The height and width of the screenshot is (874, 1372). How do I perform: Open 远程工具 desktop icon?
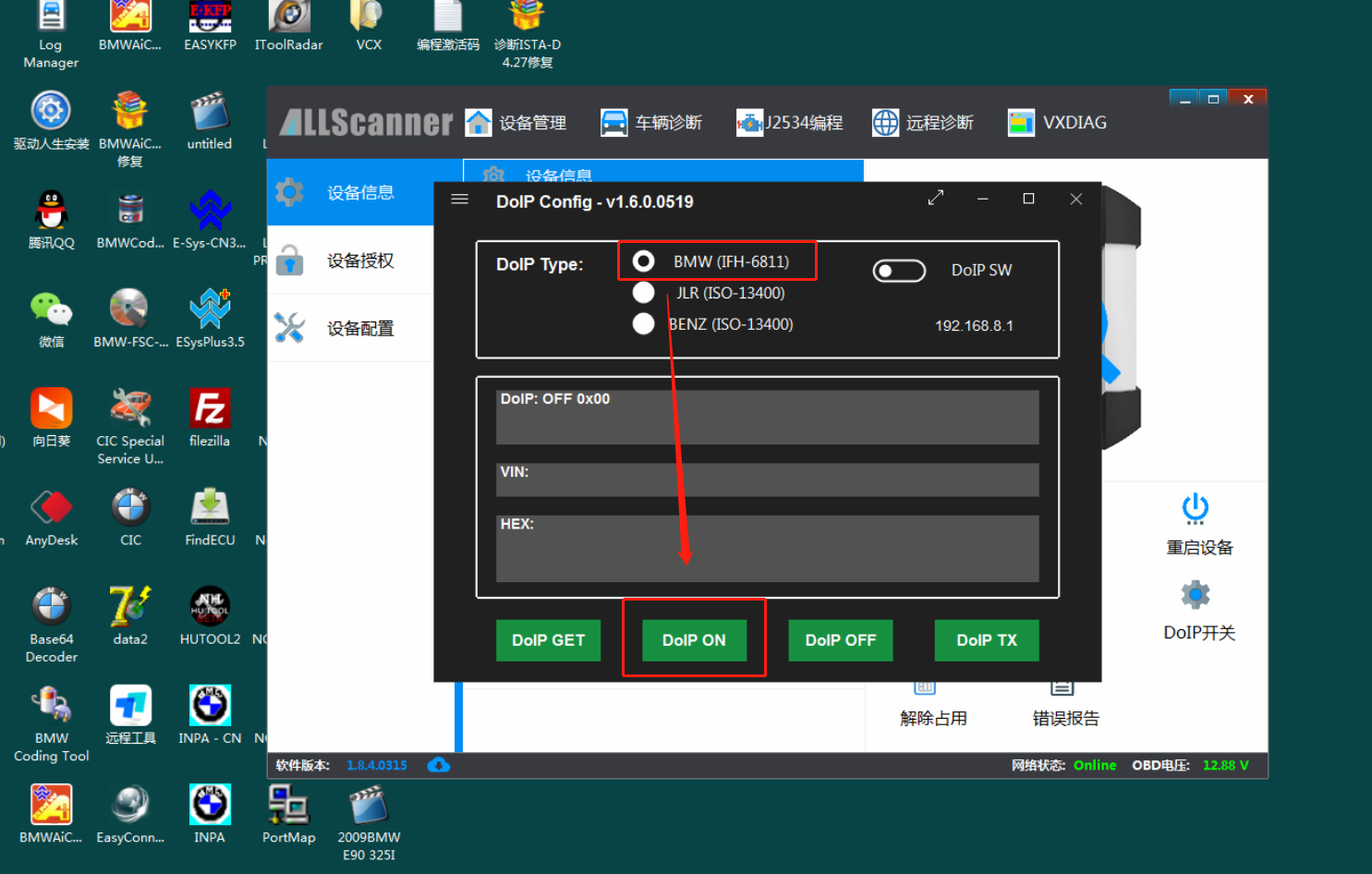130,714
